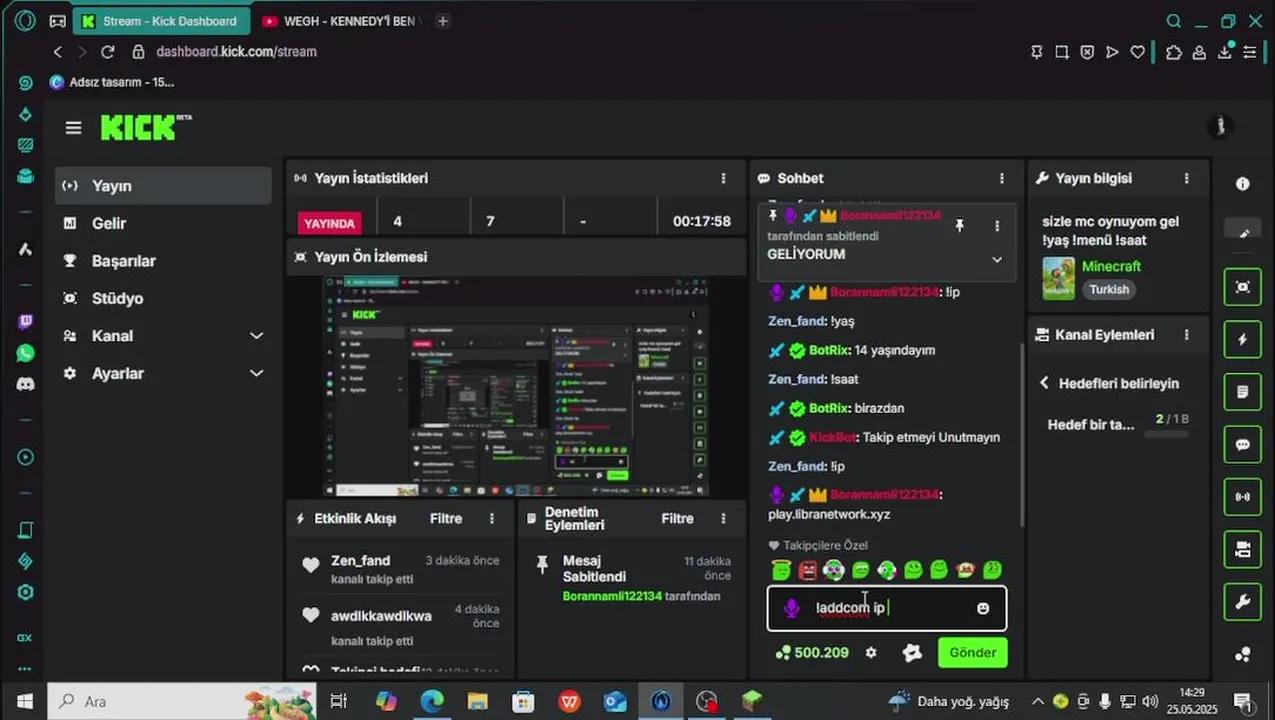The image size is (1275, 720).
Task: Open Filtre dropdown in Etkinlik Akışı
Action: point(446,518)
